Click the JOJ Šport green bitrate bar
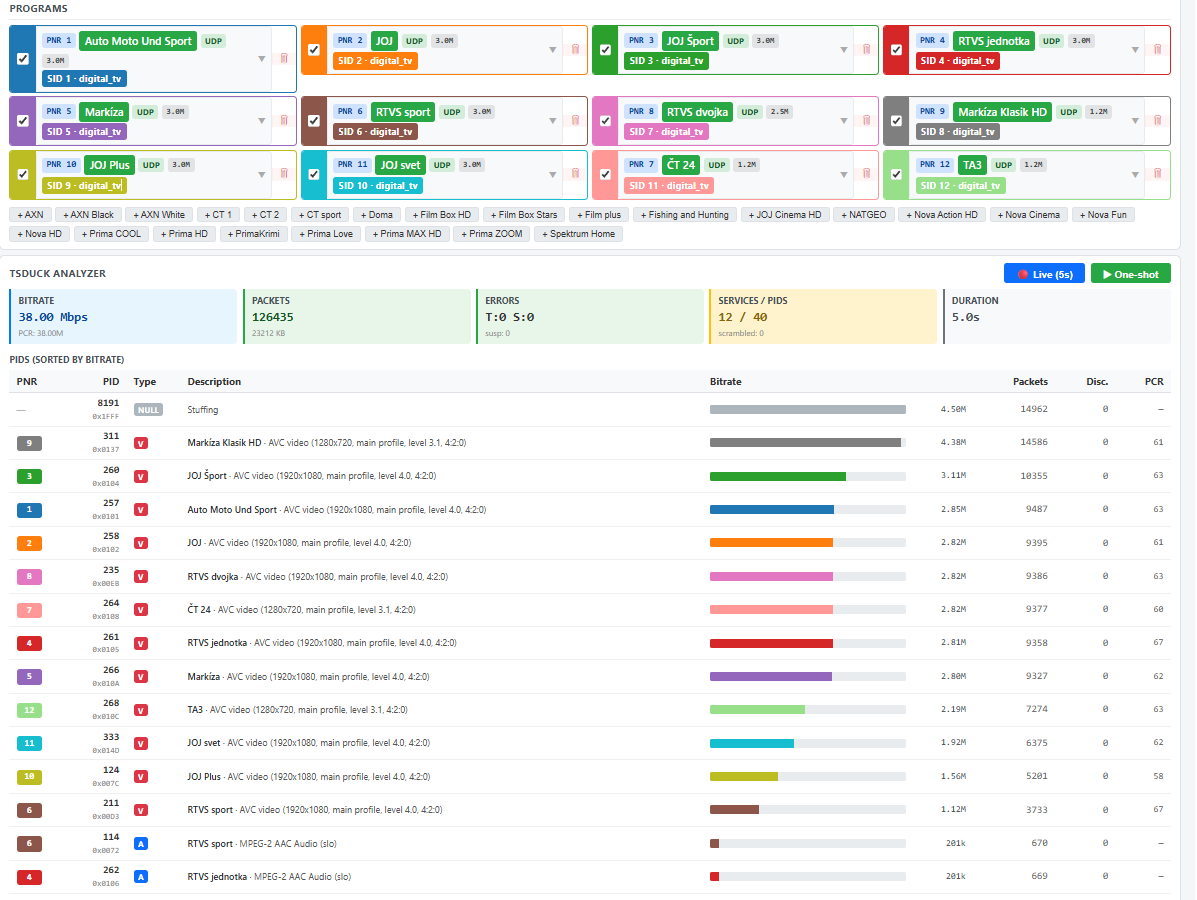The image size is (1197, 900). [x=777, y=476]
